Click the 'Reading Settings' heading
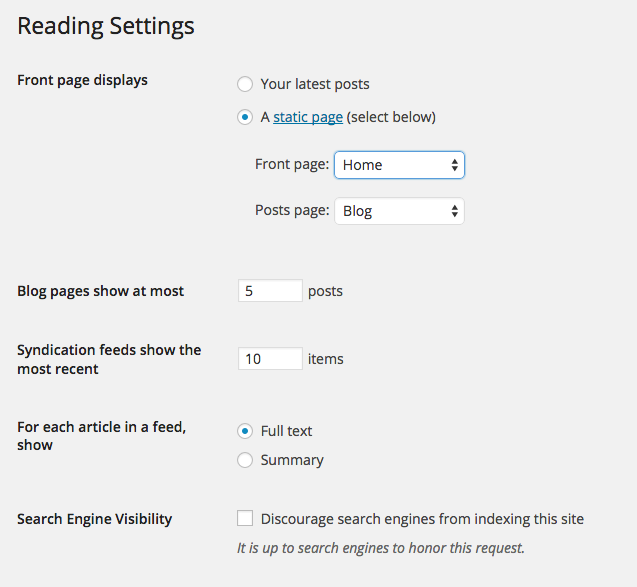Screen dimensions: 637x587 (106, 26)
